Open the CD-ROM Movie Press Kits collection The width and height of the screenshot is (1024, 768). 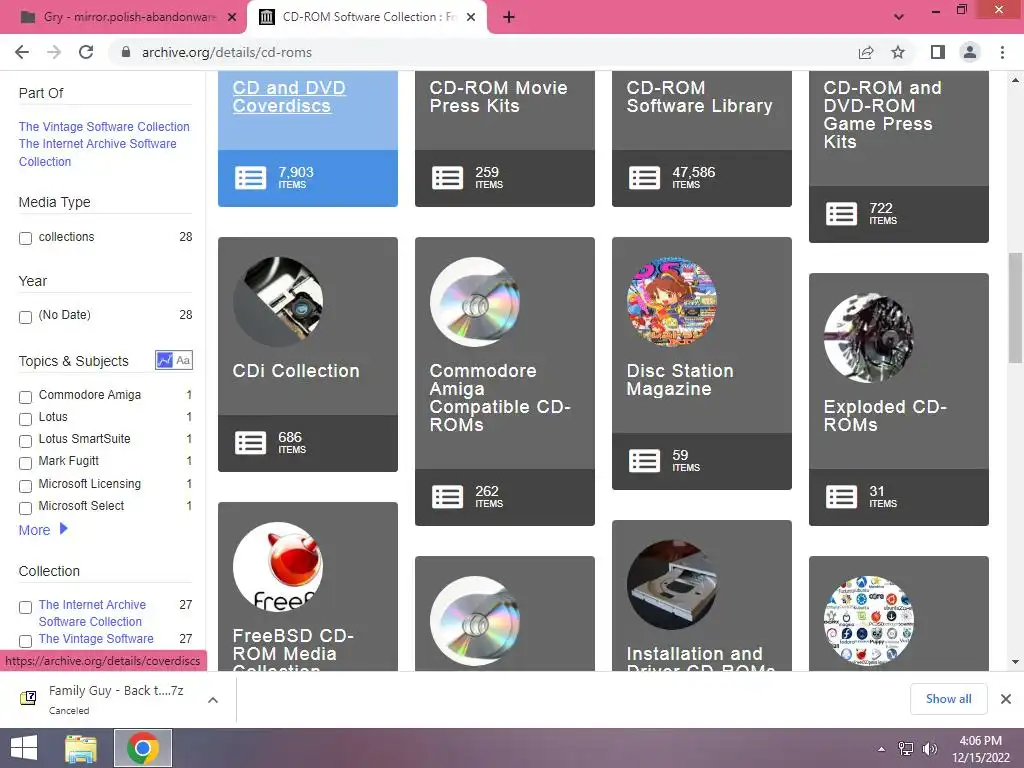pos(498,97)
